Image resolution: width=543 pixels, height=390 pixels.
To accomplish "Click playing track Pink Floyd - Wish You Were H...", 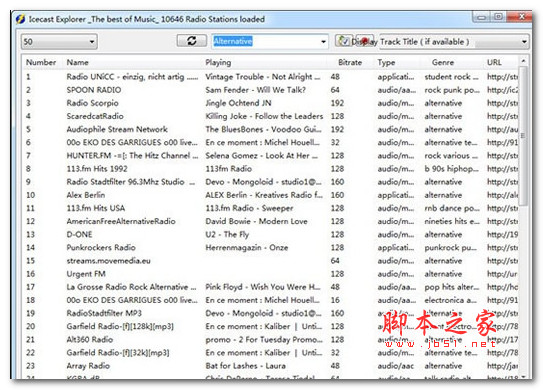I will click(263, 287).
